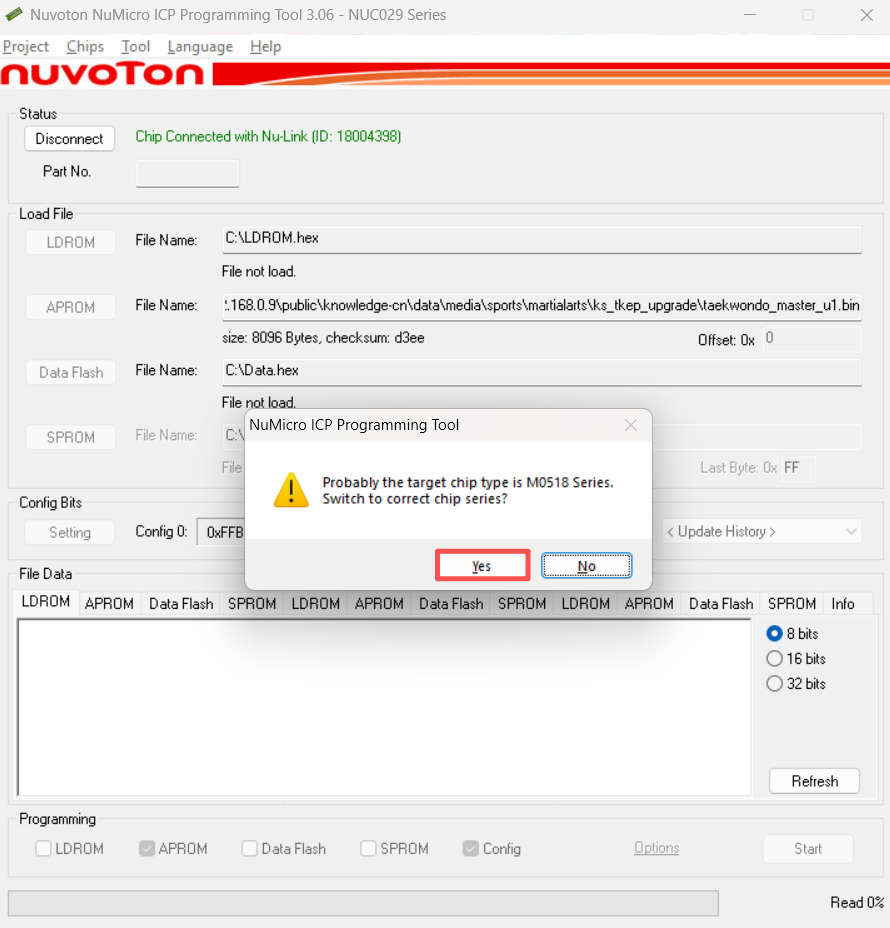Toggle the Data Flash programming checkbox
This screenshot has width=890, height=928.
(x=250, y=848)
